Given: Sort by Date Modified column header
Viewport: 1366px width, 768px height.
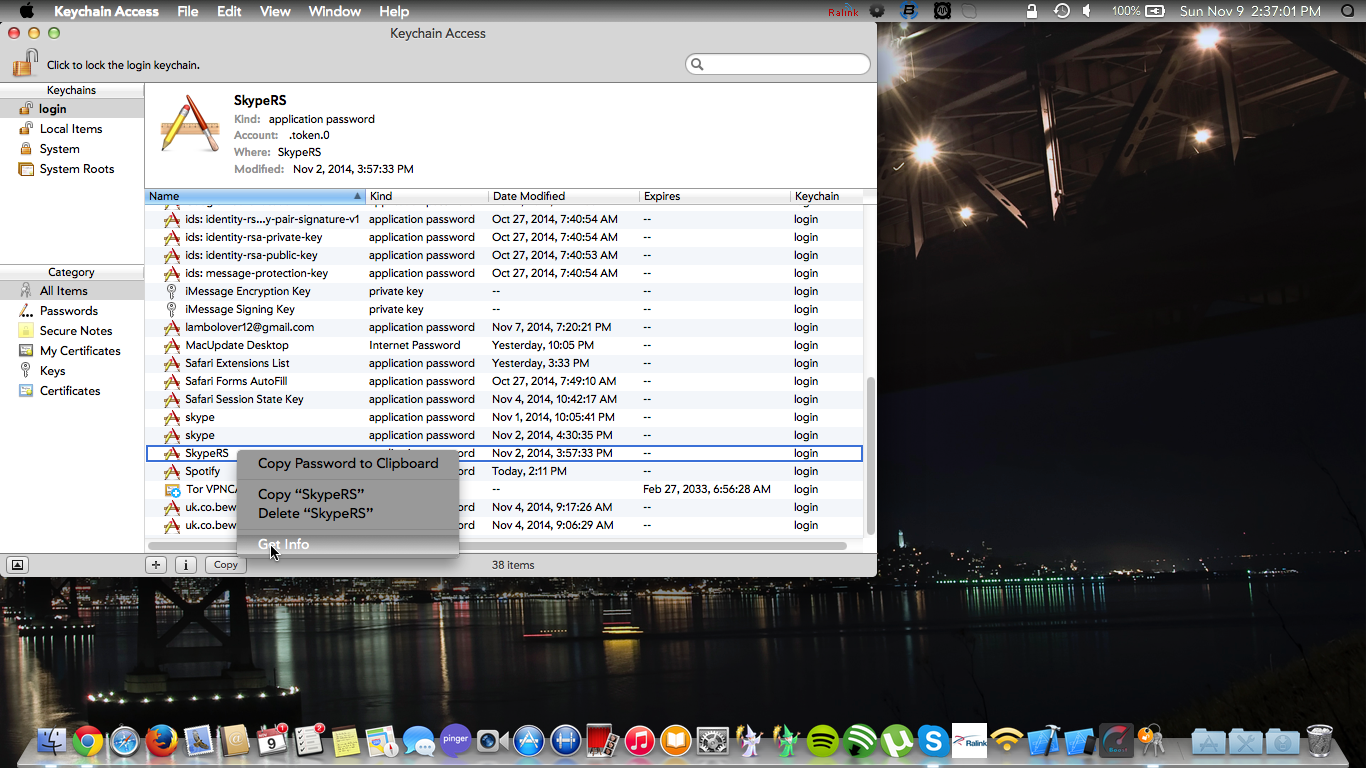Looking at the screenshot, I should tap(564, 196).
